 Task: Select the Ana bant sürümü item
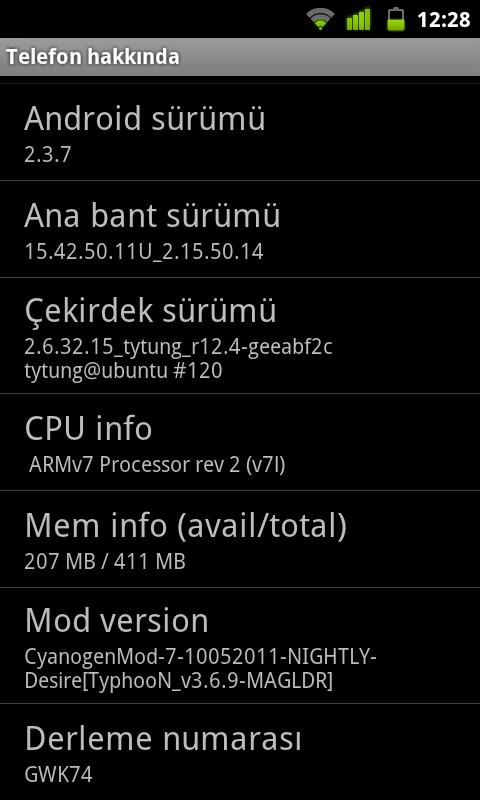(x=240, y=229)
